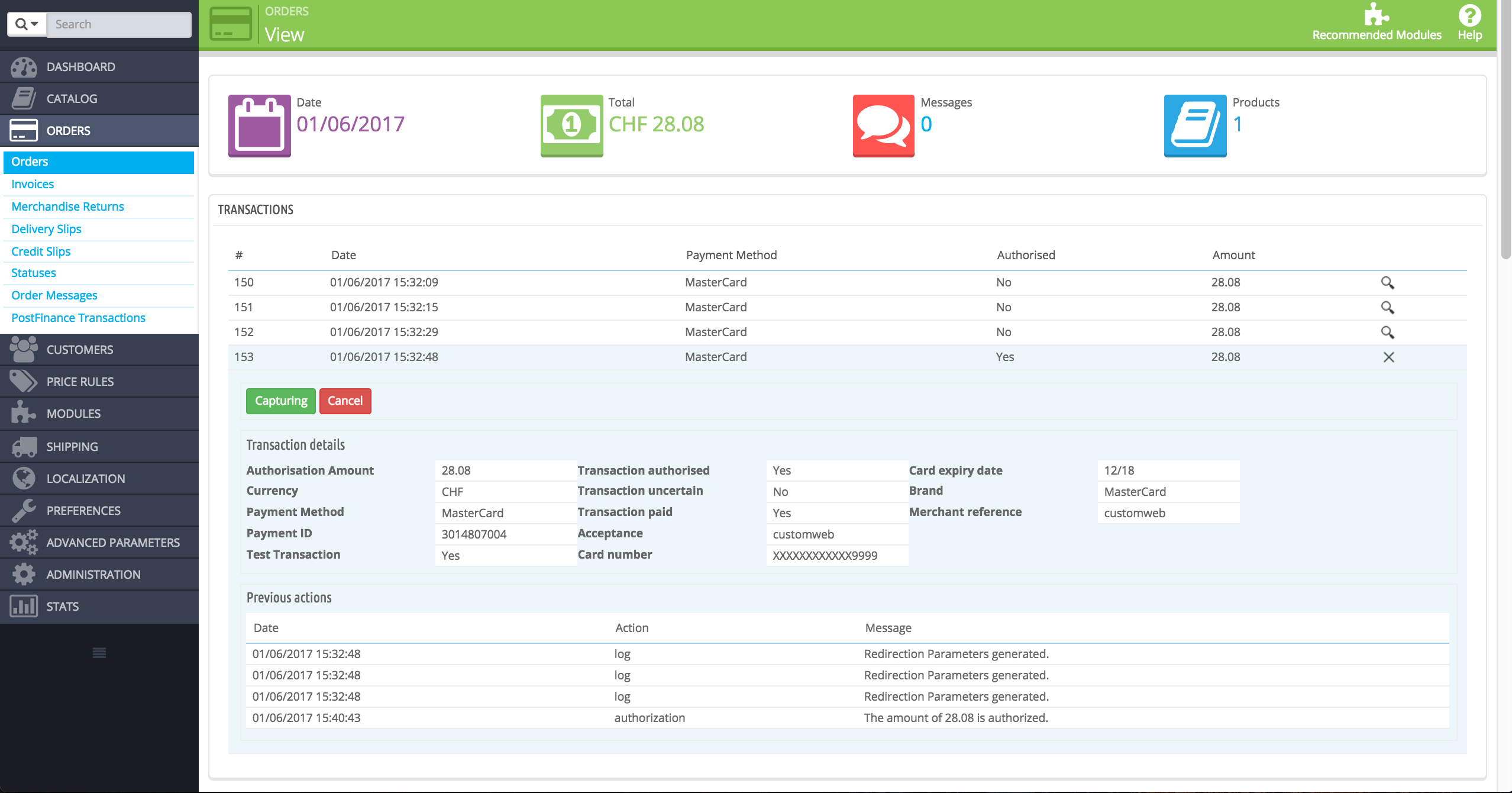Click the blue Products book icon
The image size is (1512, 793).
(1195, 125)
